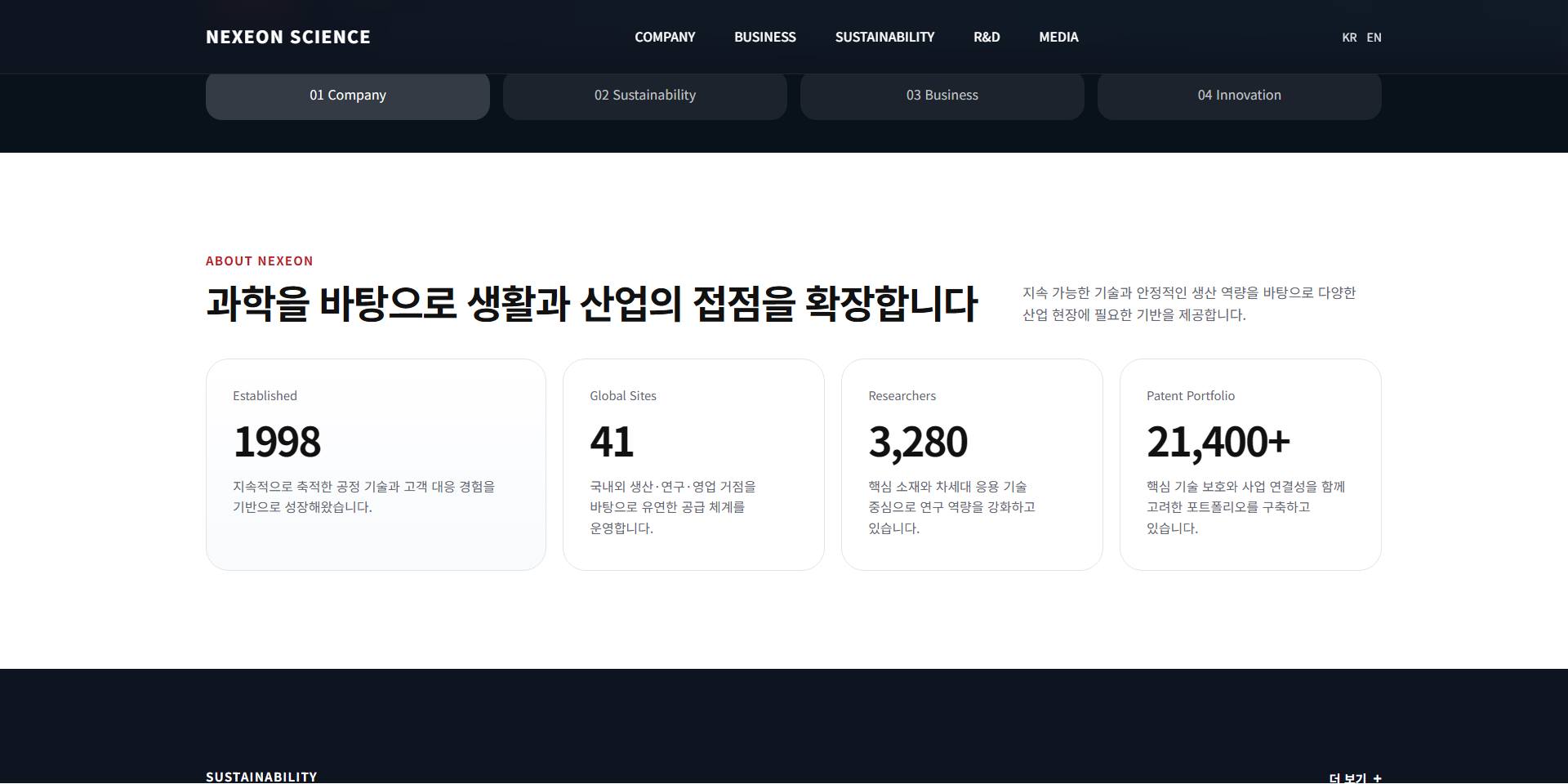The width and height of the screenshot is (1568, 784).
Task: Open the R&D menu
Action: (x=987, y=37)
